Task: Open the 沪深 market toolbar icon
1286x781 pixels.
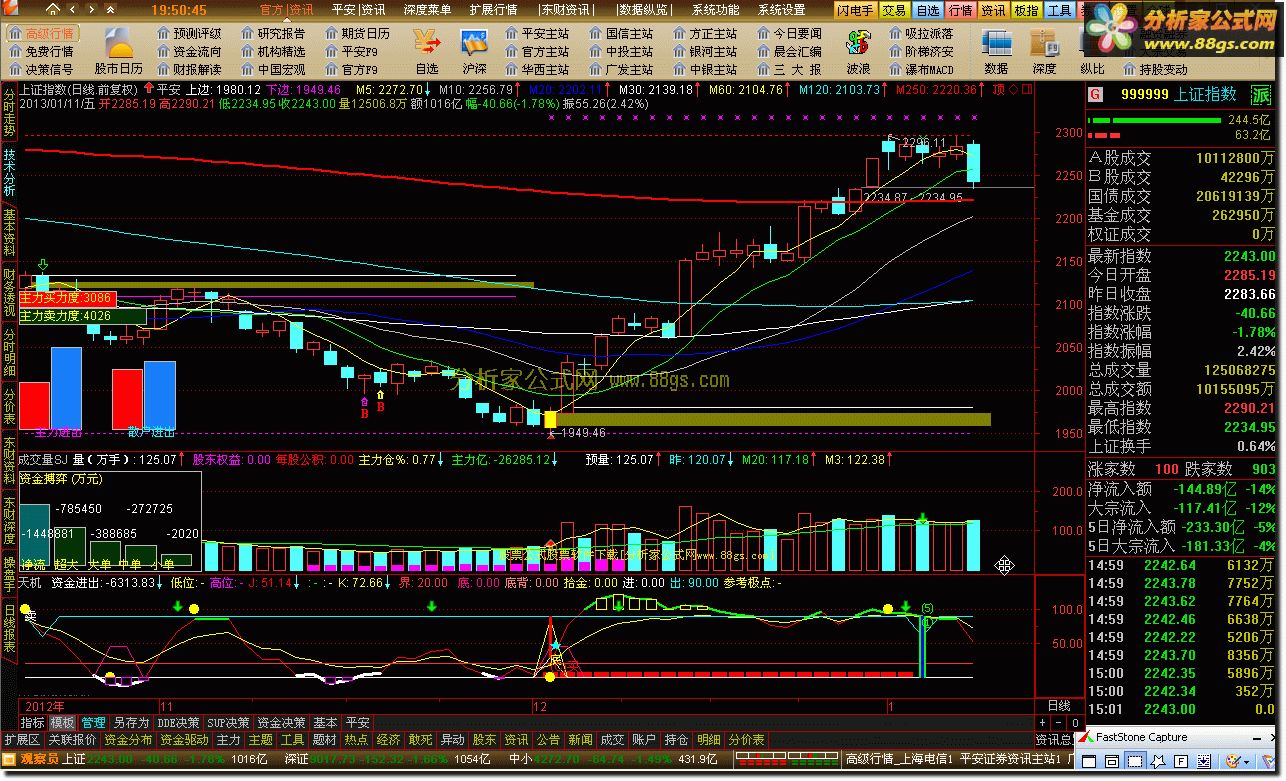Action: [474, 51]
